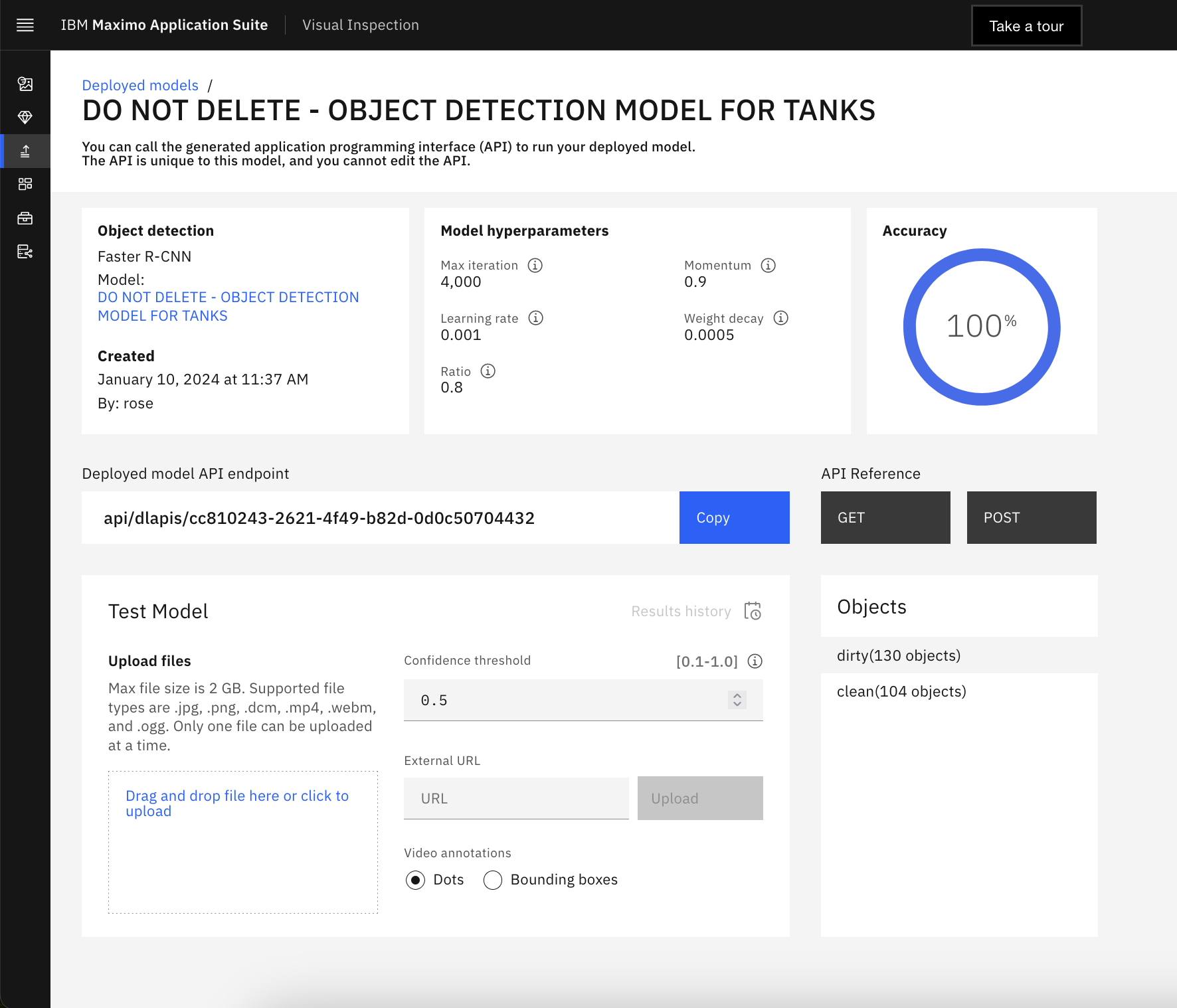
Task: Open the toolbox sidebar icon
Action: click(25, 218)
